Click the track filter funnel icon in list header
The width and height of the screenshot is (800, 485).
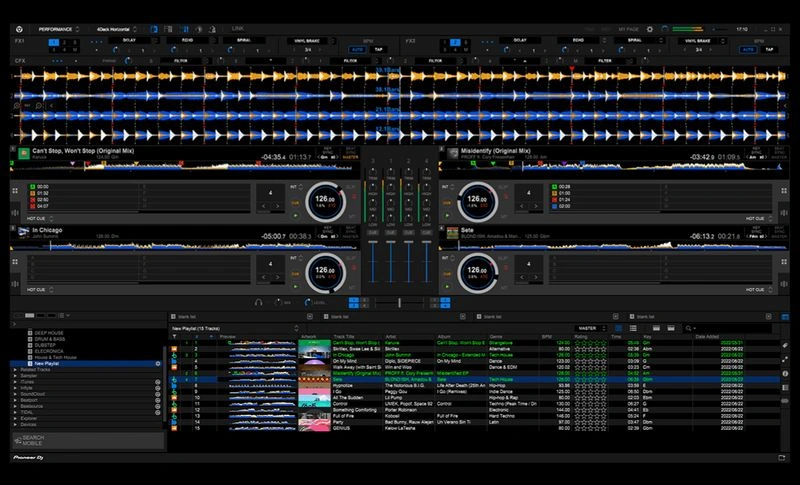[174, 337]
